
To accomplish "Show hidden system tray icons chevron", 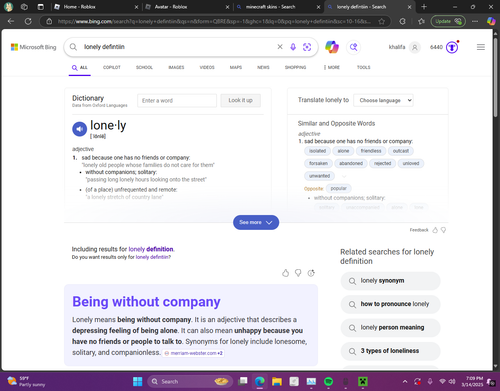I will tap(405, 381).
